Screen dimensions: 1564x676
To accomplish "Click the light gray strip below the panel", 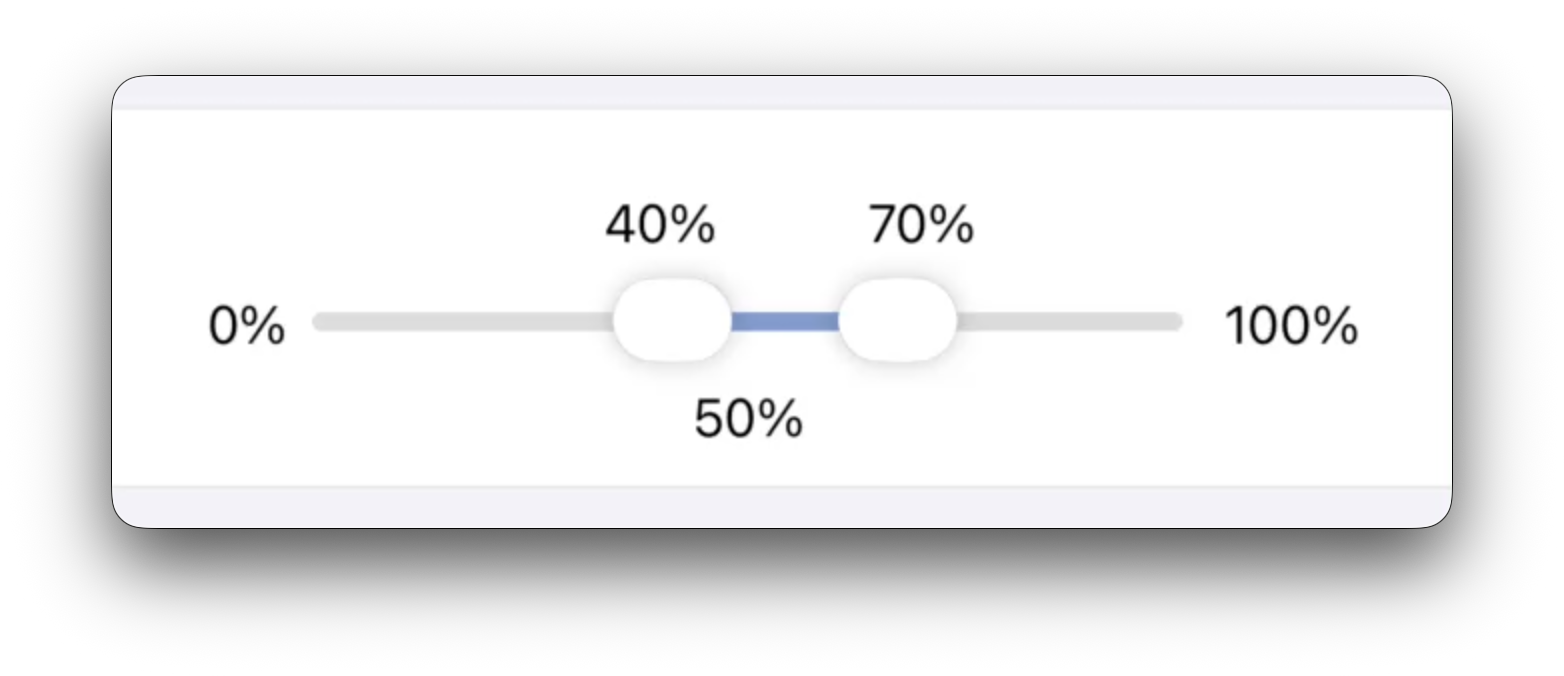I will pos(780,507).
